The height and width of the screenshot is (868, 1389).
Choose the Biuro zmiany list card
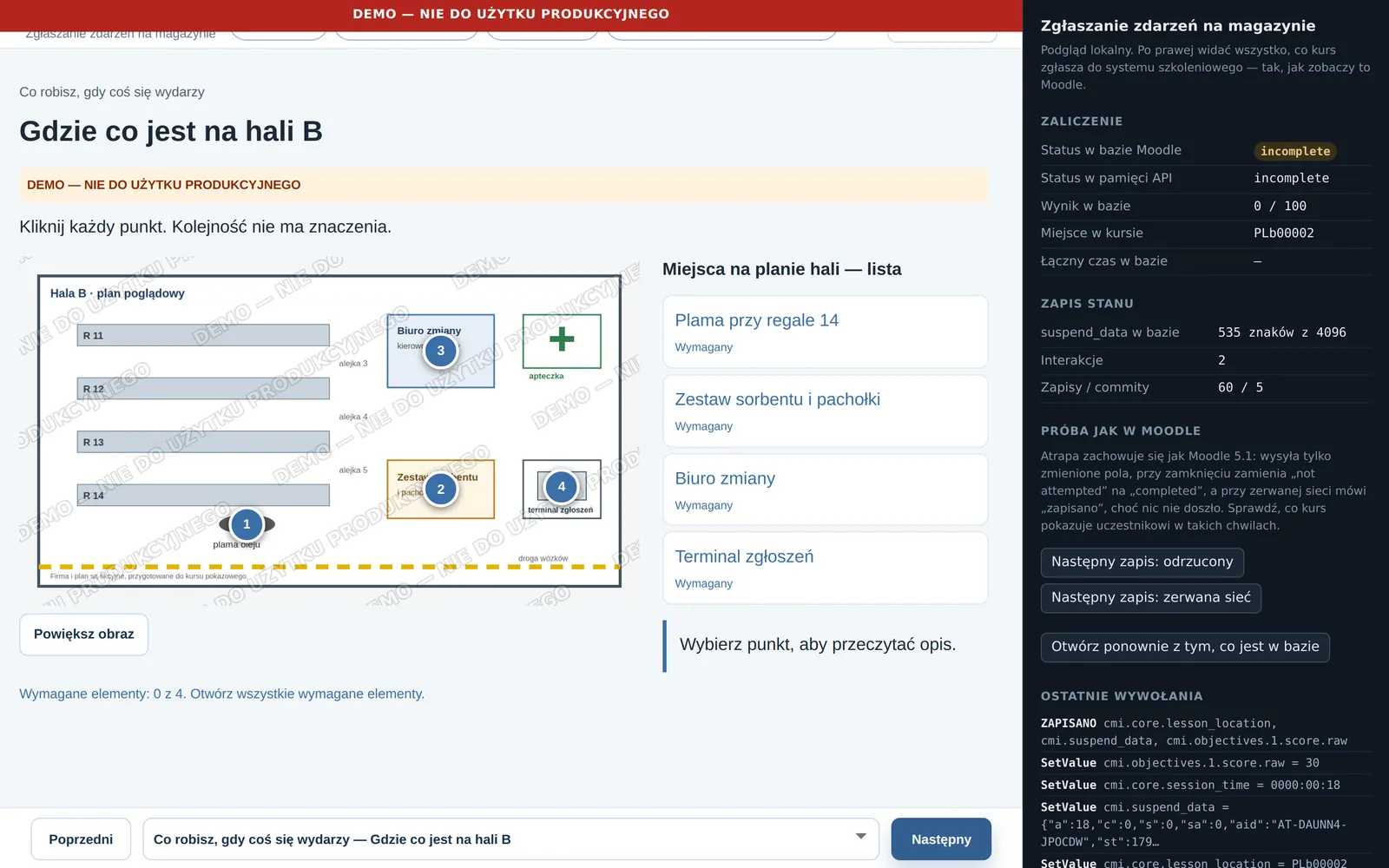click(x=826, y=490)
